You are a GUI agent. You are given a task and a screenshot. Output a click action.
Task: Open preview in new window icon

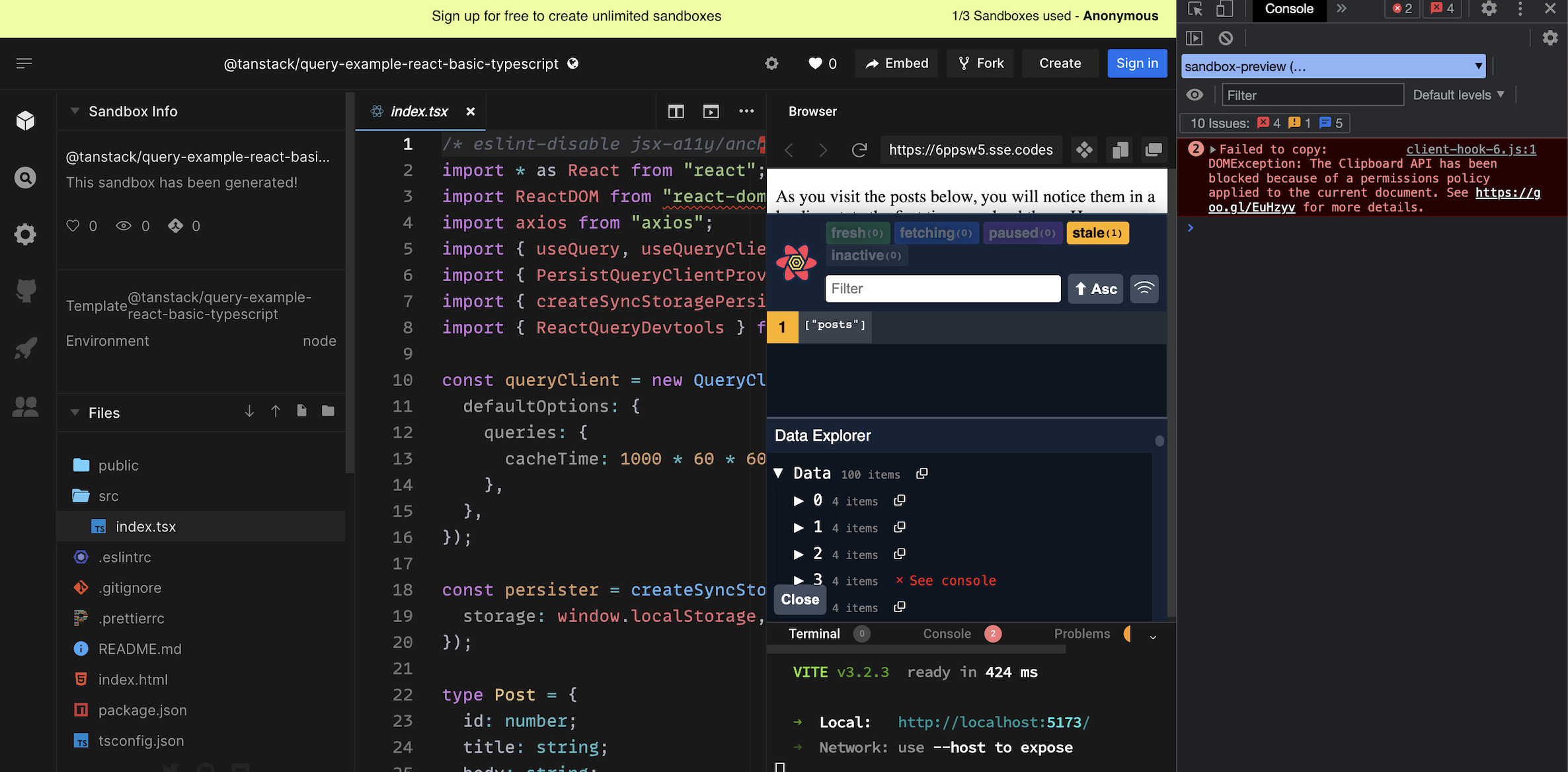pyautogui.click(x=1154, y=150)
